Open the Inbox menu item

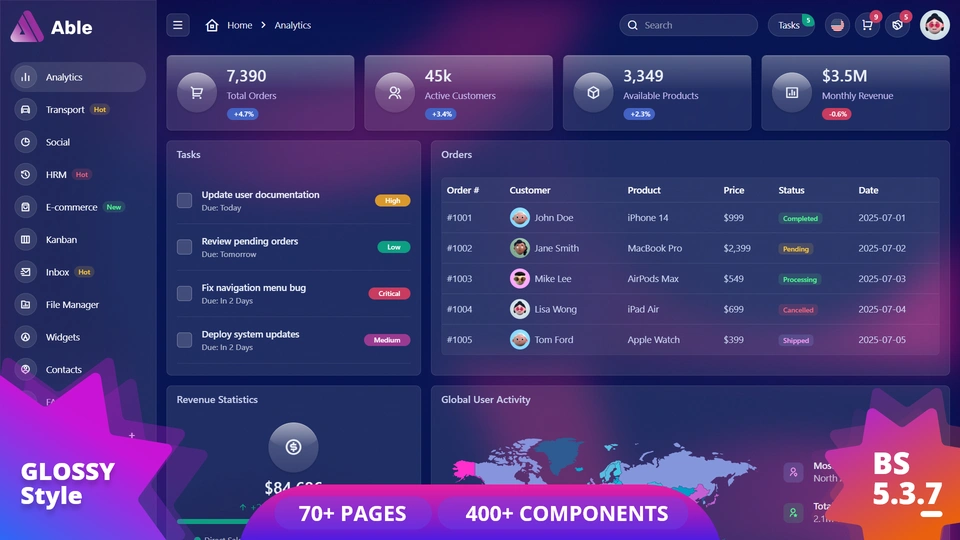[x=78, y=272]
